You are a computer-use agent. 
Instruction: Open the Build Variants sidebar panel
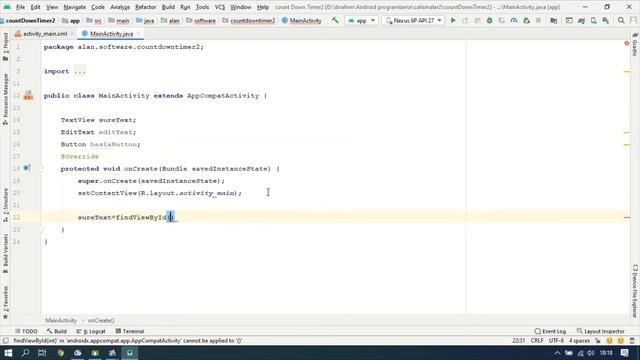tap(5, 253)
